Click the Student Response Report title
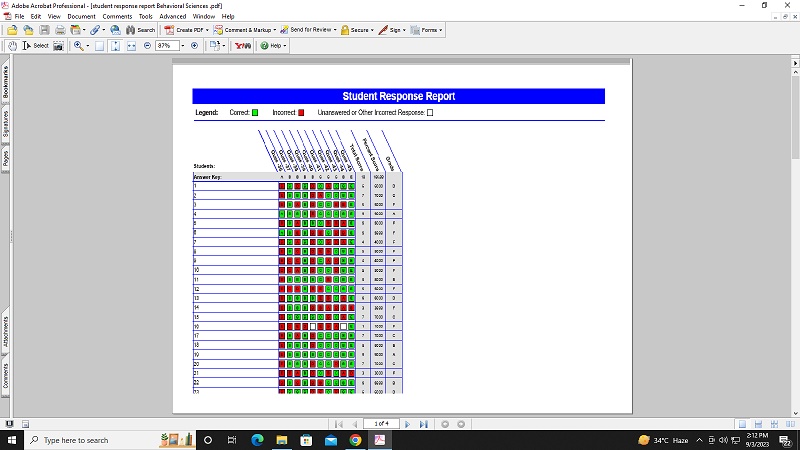 pyautogui.click(x=398, y=96)
